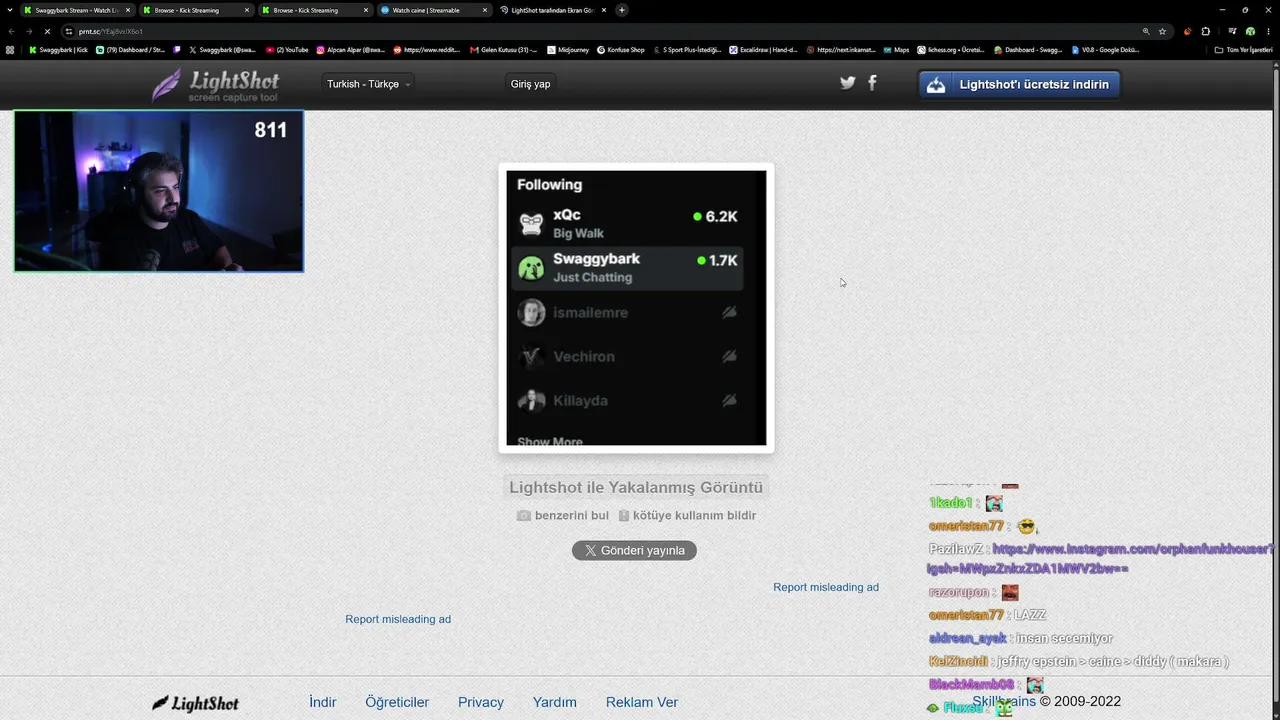The width and height of the screenshot is (1280, 720).
Task: Open LightShot's Facebook page icon
Action: click(x=872, y=83)
